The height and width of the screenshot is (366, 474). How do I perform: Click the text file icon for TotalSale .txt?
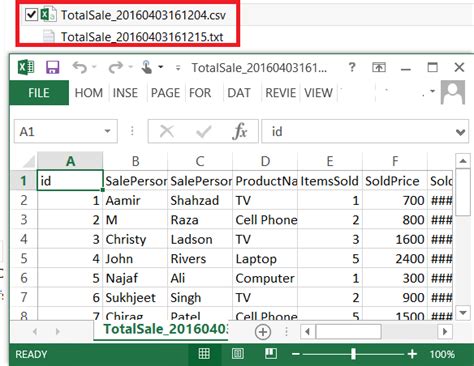49,36
